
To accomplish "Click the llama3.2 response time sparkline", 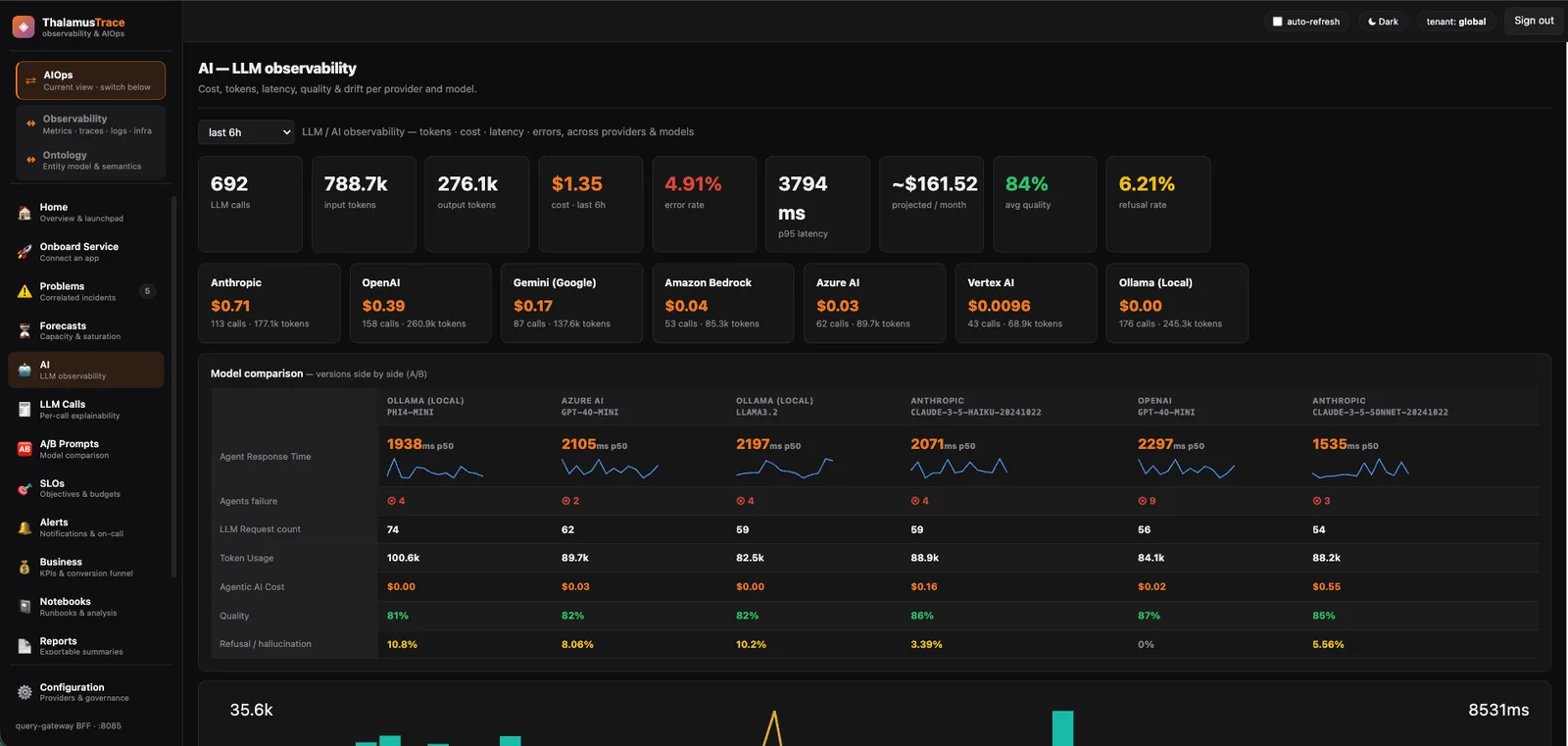I will 785,469.
